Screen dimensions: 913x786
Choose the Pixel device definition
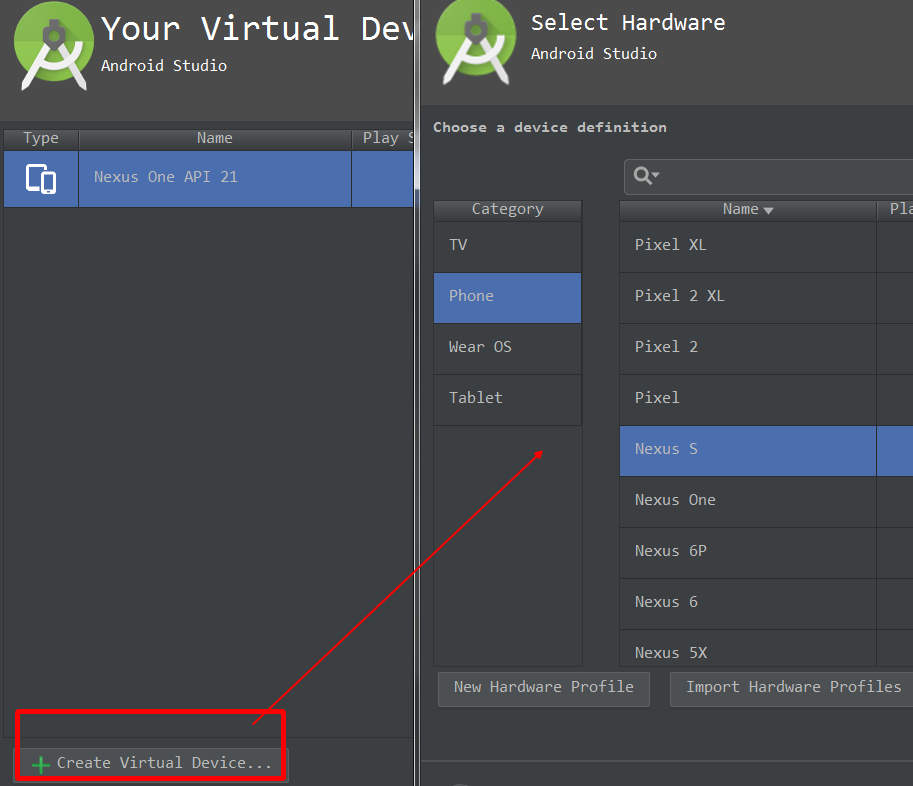click(766, 399)
